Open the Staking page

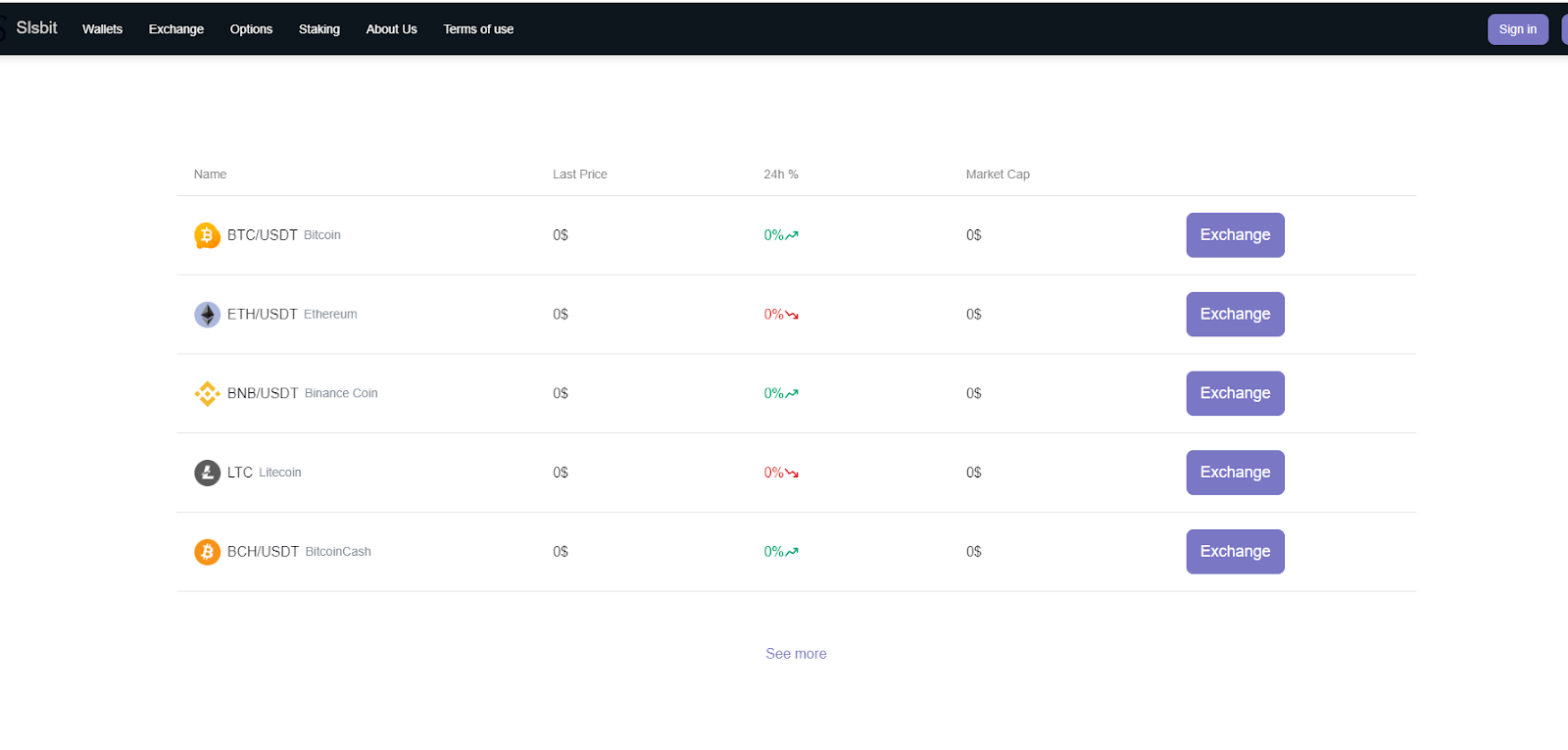pos(319,29)
